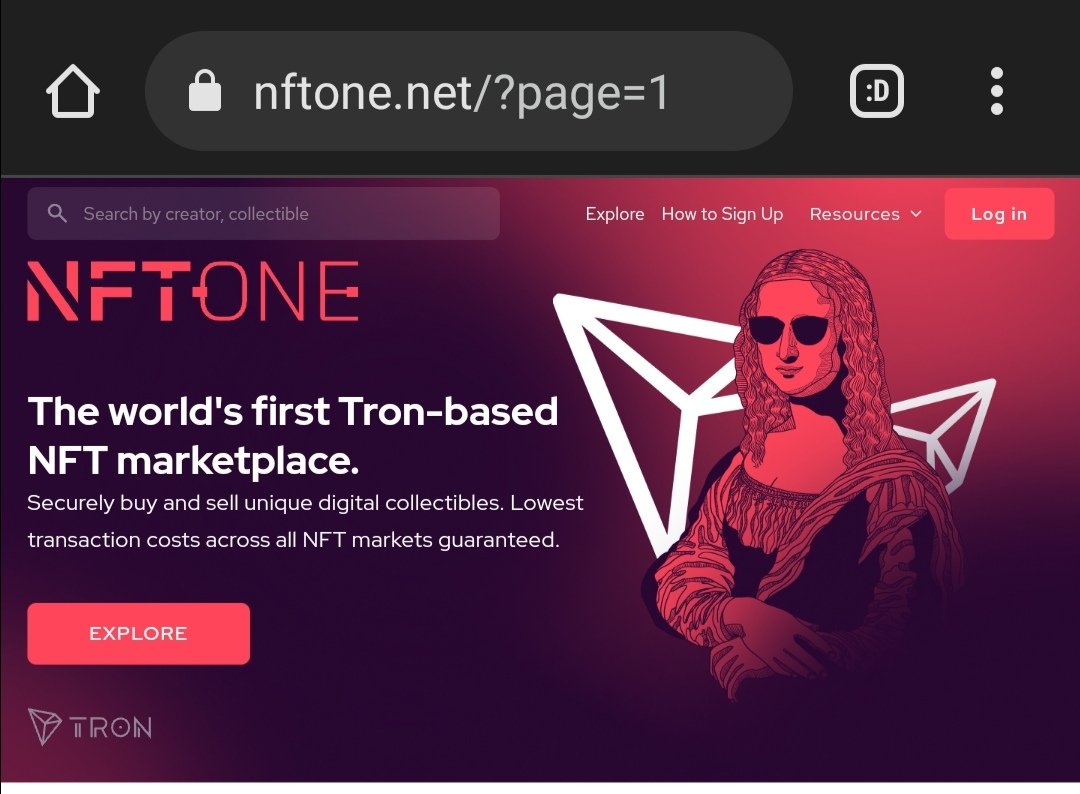The width and height of the screenshot is (1080, 794).
Task: Focus the search by creator field
Action: pyautogui.click(x=263, y=213)
